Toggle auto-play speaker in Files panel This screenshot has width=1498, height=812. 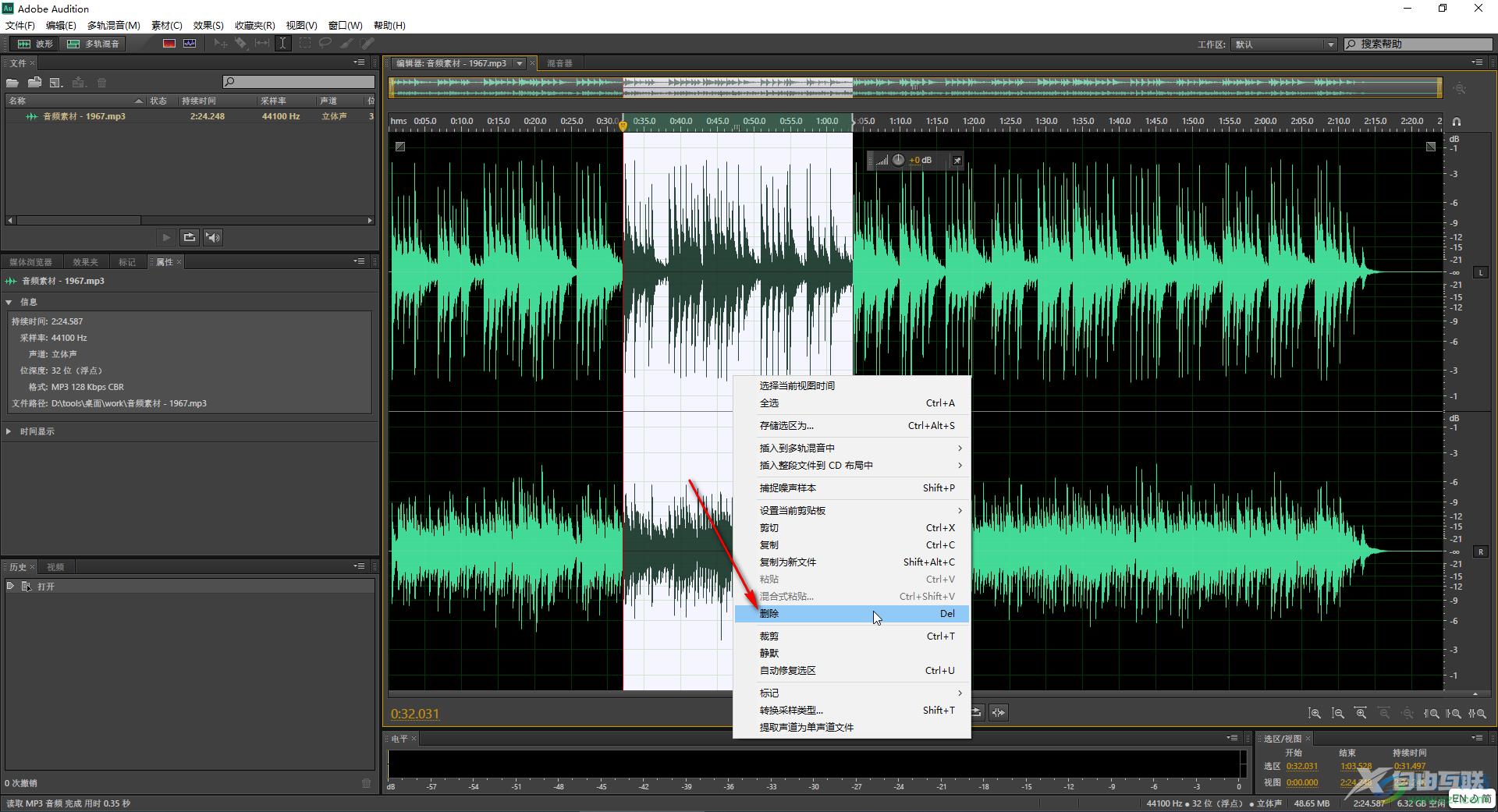coord(213,237)
